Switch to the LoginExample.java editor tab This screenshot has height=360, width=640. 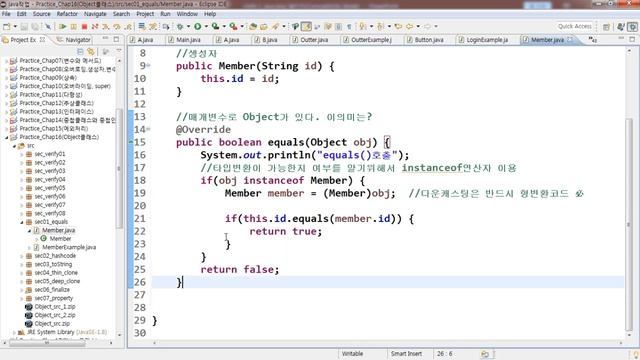[483, 40]
